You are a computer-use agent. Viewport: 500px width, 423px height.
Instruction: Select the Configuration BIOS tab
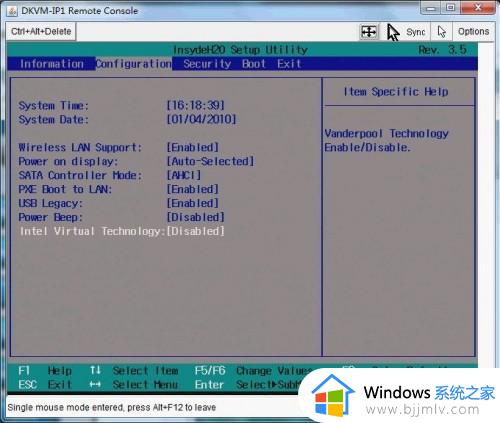click(x=134, y=64)
